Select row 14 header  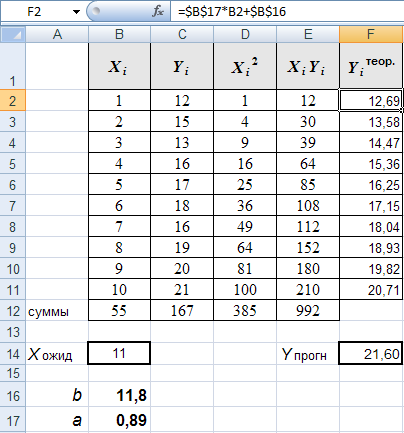pos(13,353)
